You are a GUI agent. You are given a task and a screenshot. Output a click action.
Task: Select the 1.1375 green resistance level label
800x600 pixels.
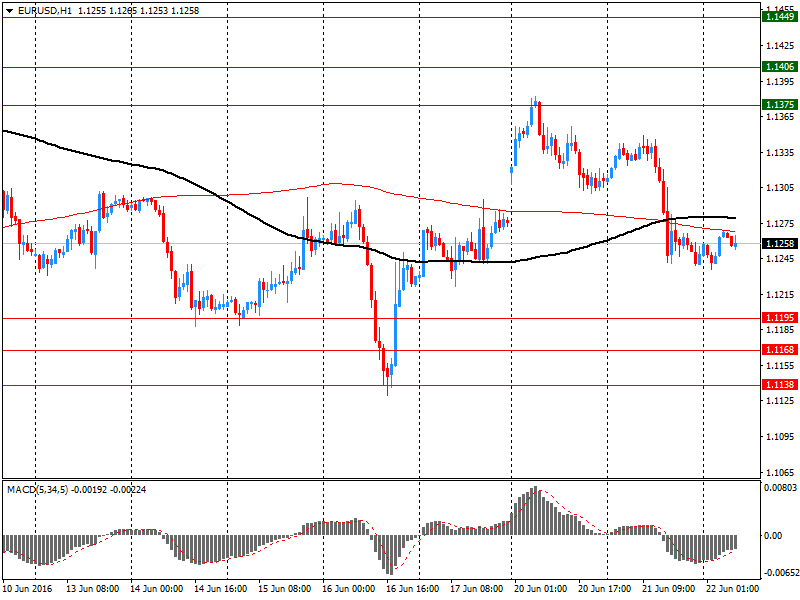pos(780,105)
